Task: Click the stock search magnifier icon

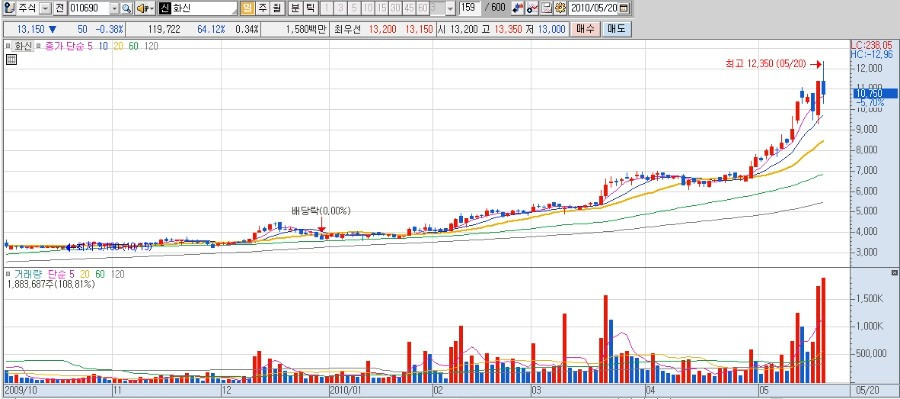Action: (x=126, y=8)
